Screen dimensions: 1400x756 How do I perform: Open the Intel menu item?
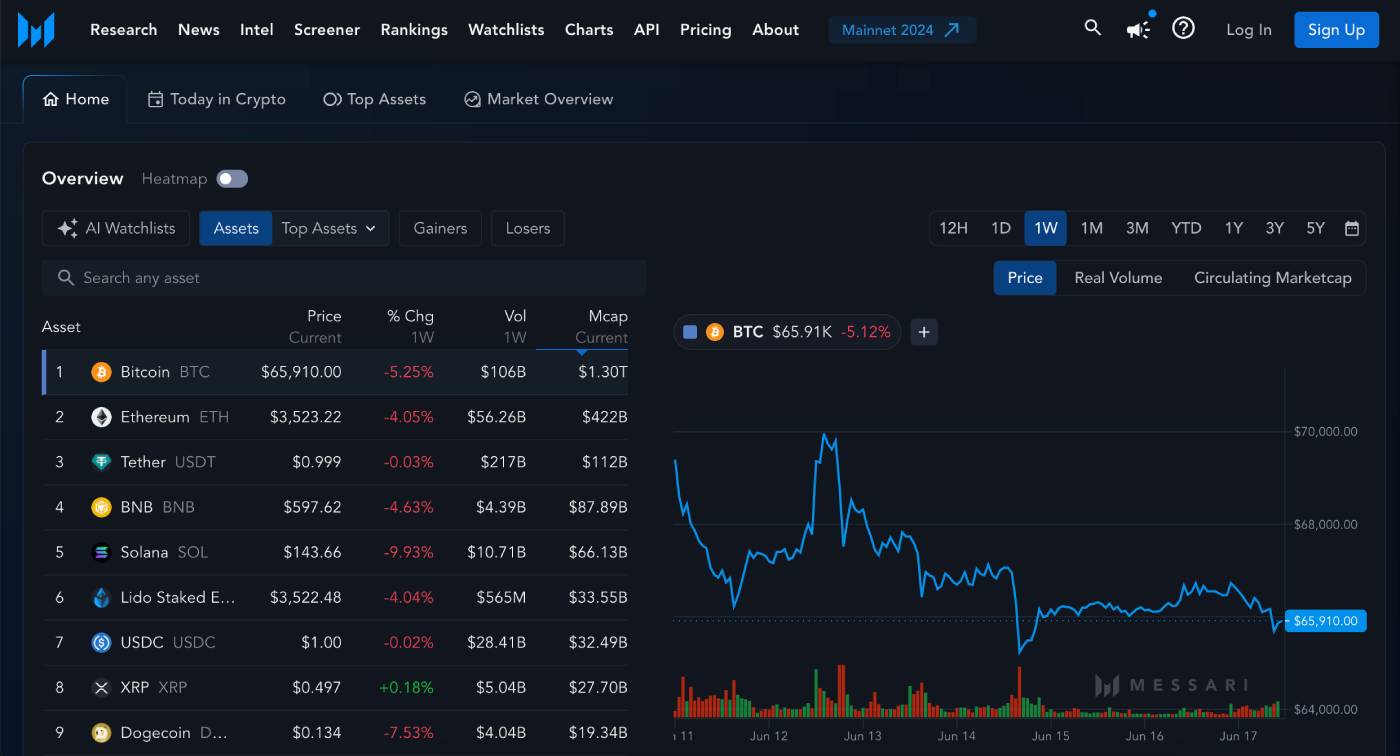click(256, 30)
